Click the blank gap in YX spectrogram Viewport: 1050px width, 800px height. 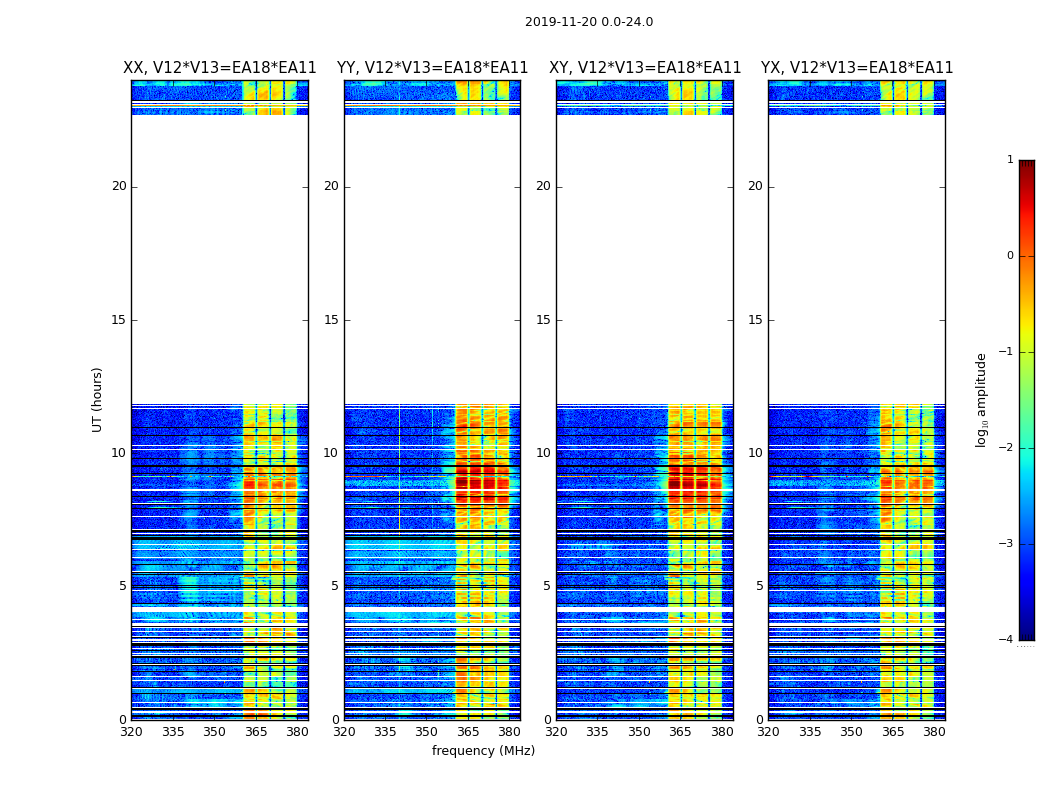857,259
